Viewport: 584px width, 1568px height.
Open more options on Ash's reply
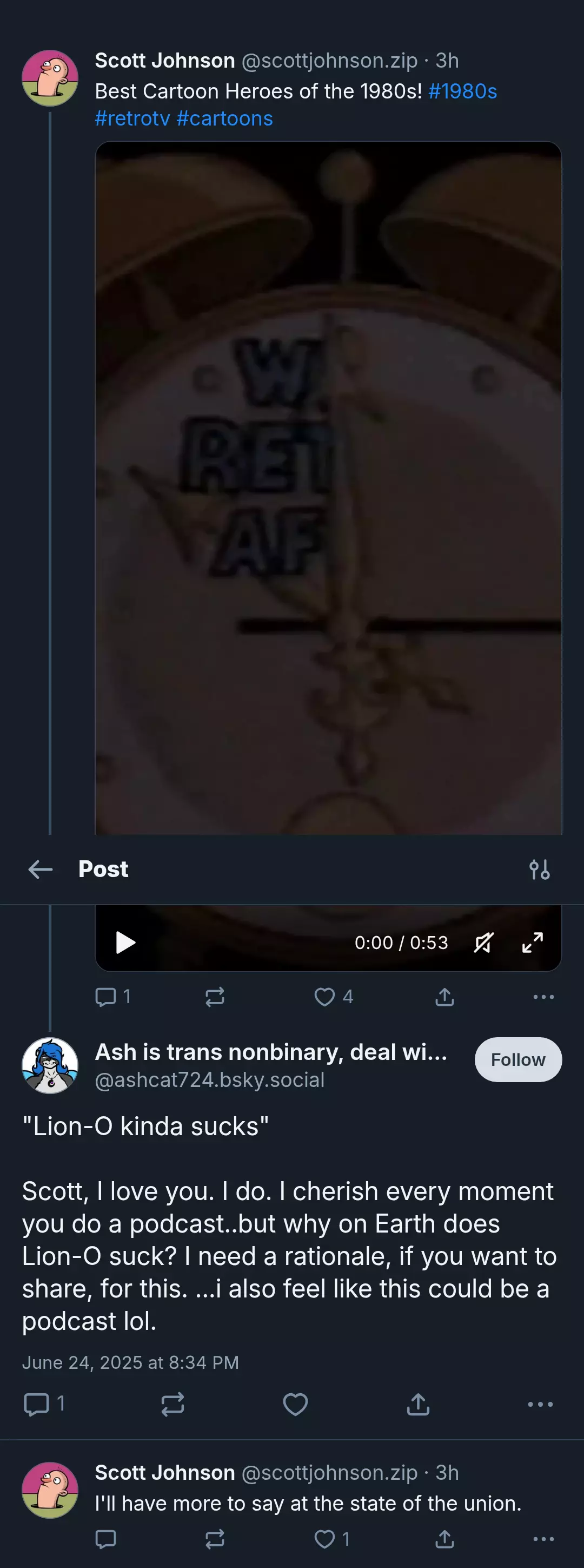pyautogui.click(x=540, y=1404)
